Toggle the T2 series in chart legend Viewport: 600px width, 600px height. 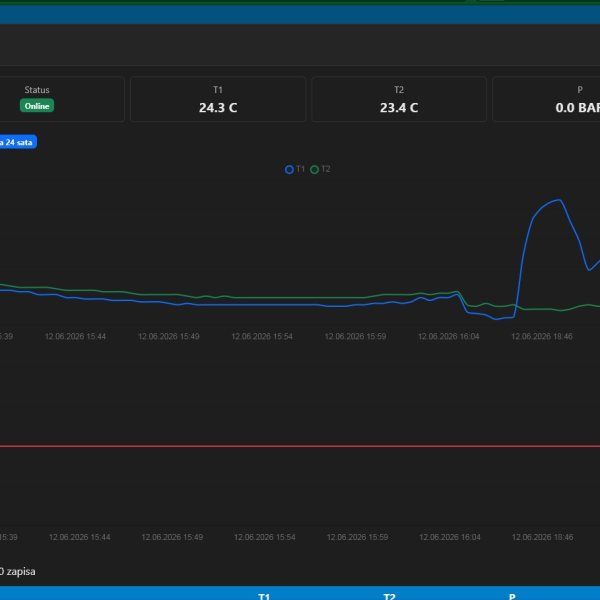tap(320, 169)
